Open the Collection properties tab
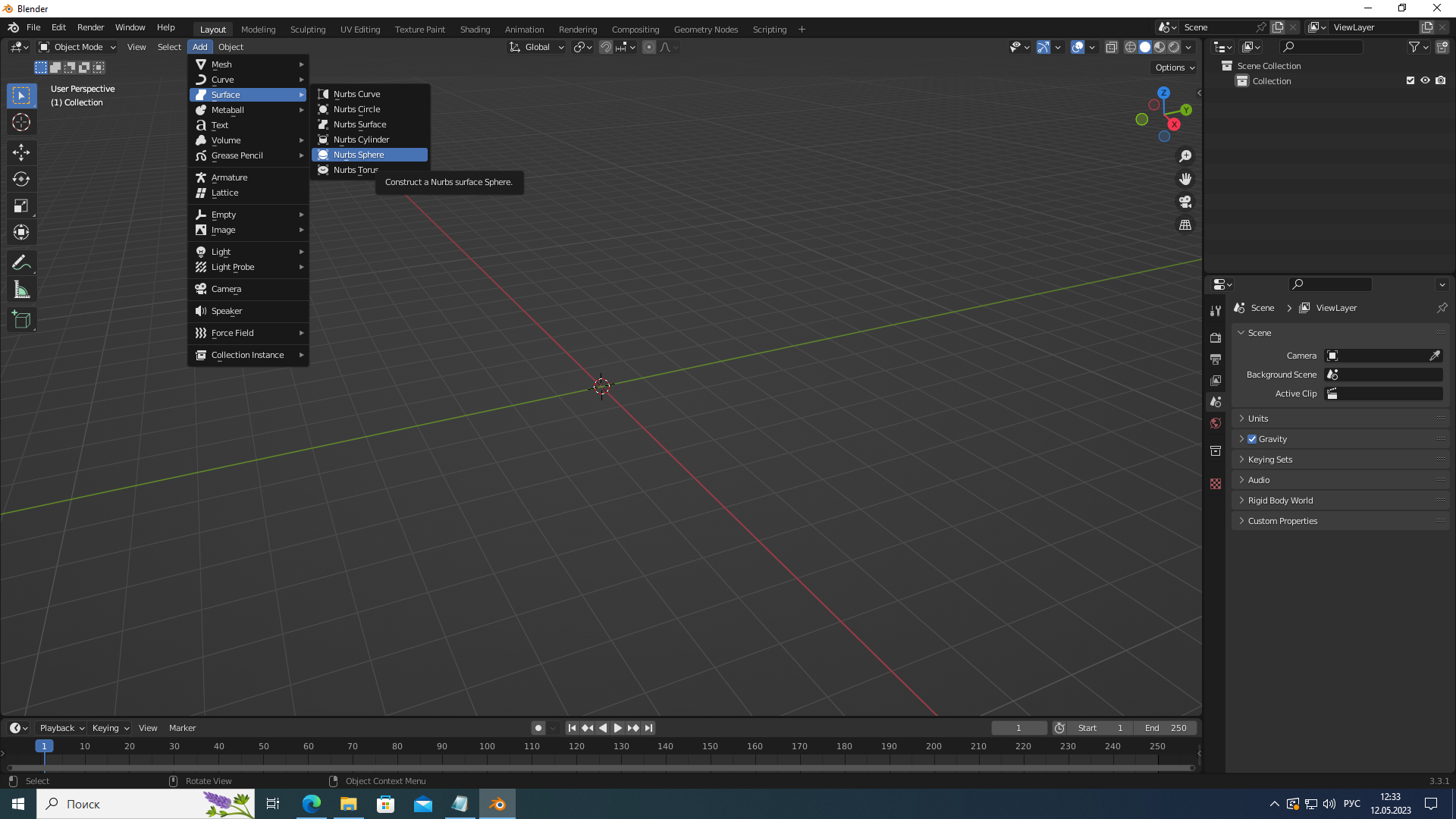This screenshot has height=819, width=1456. 1216,450
